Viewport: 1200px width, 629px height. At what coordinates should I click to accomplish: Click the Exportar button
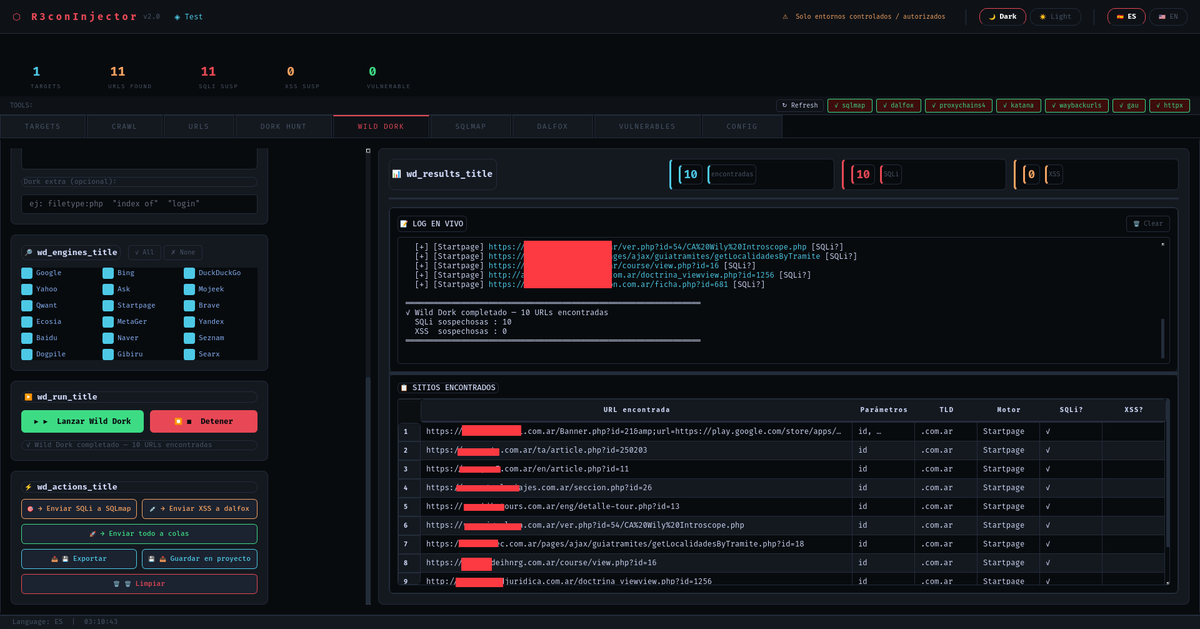(79, 559)
